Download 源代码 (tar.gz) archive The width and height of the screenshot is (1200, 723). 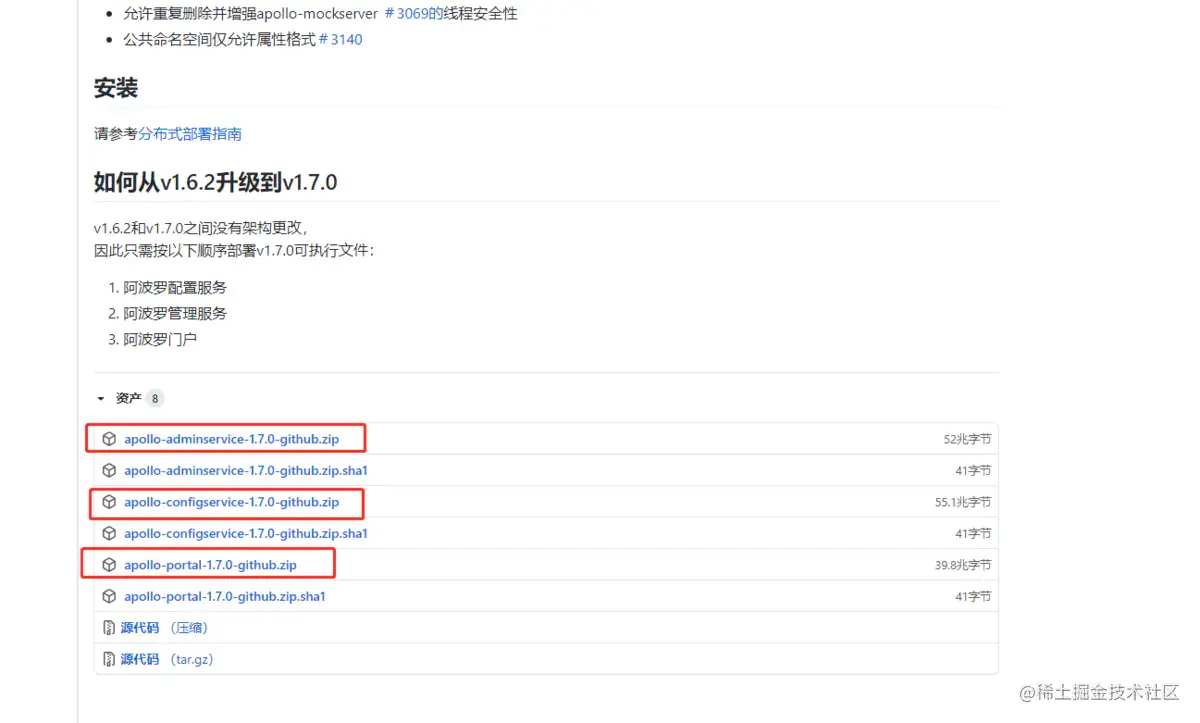167,659
